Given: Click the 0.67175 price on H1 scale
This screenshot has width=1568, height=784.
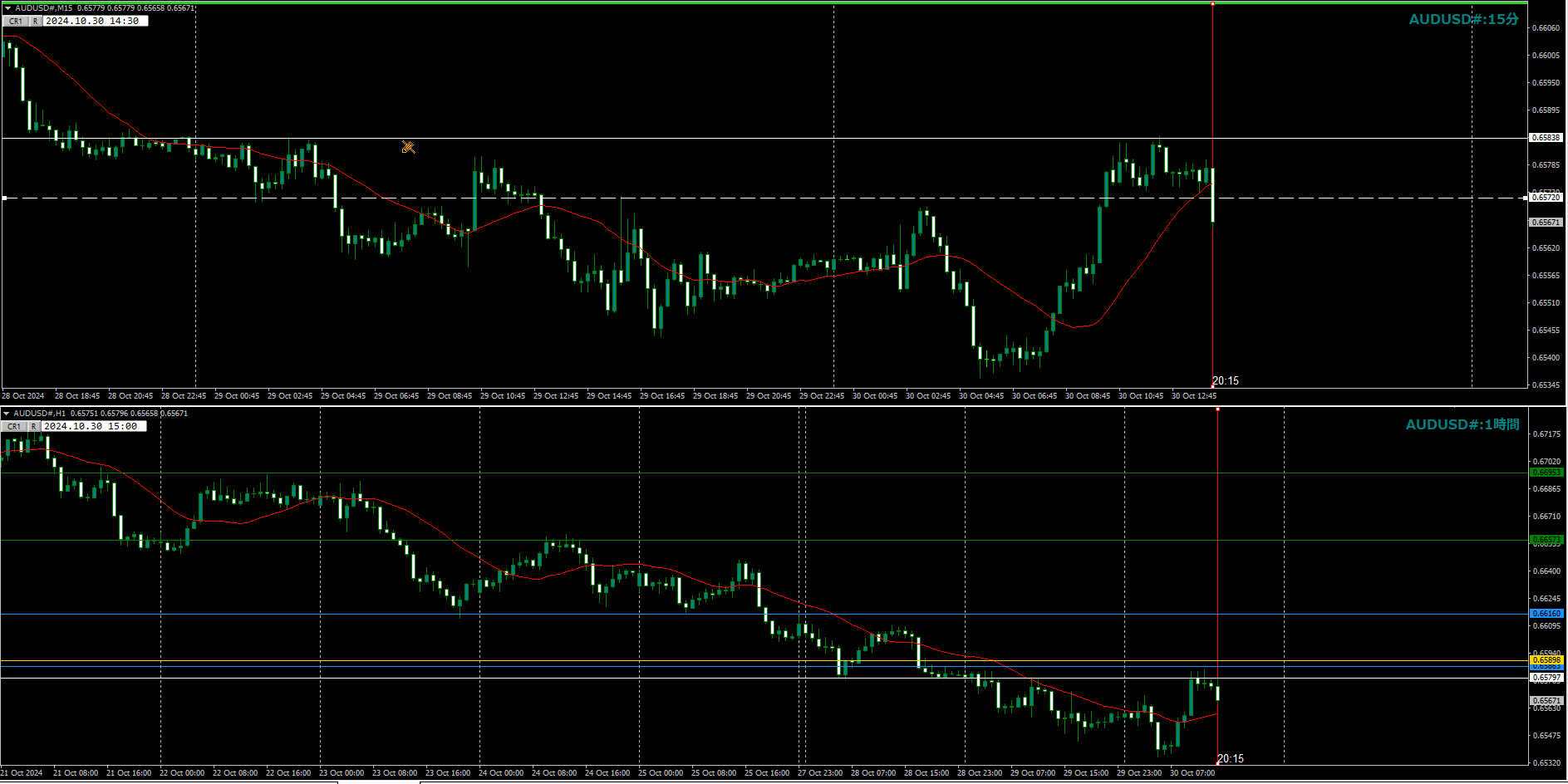Looking at the screenshot, I should (1546, 434).
